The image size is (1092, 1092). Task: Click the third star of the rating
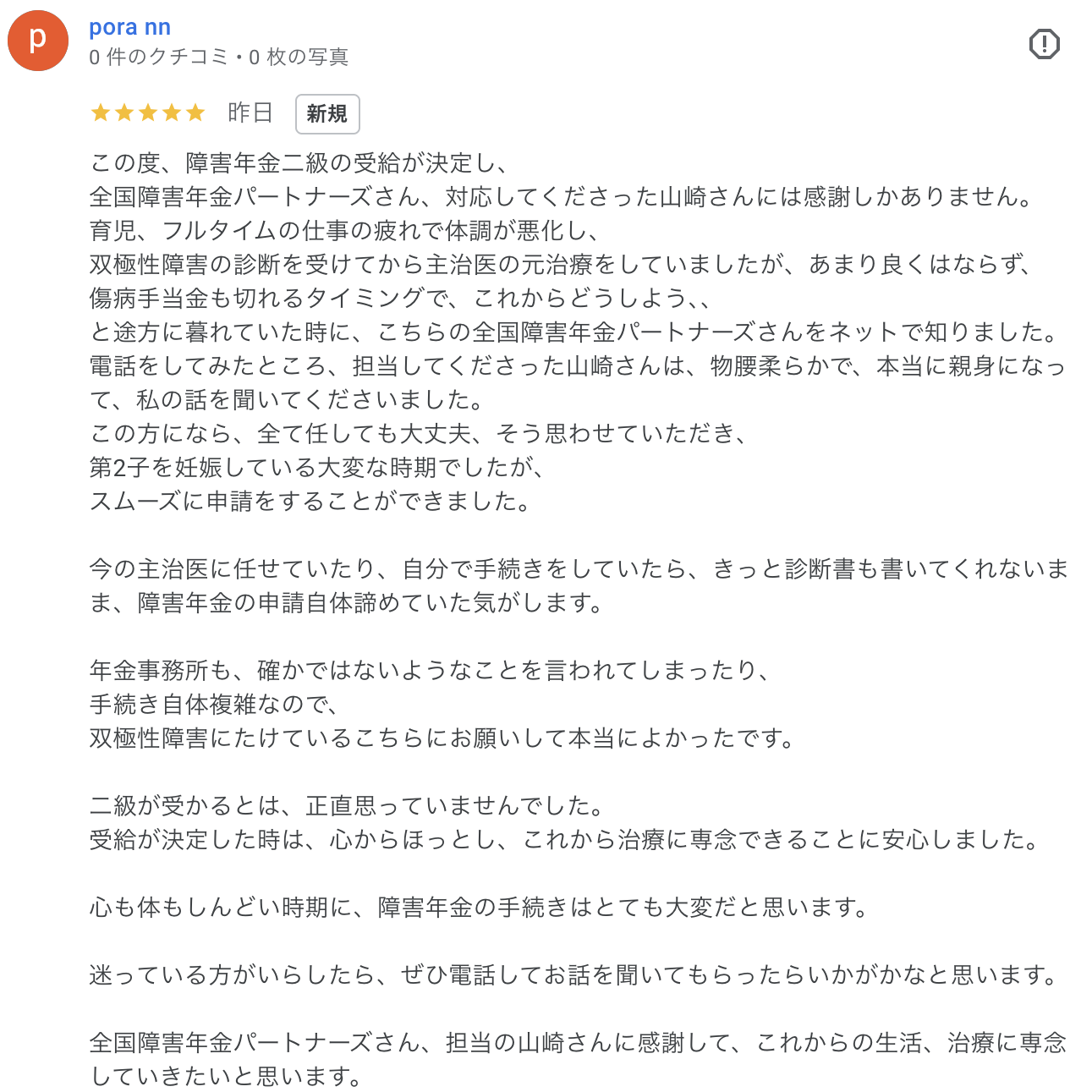coord(148,112)
